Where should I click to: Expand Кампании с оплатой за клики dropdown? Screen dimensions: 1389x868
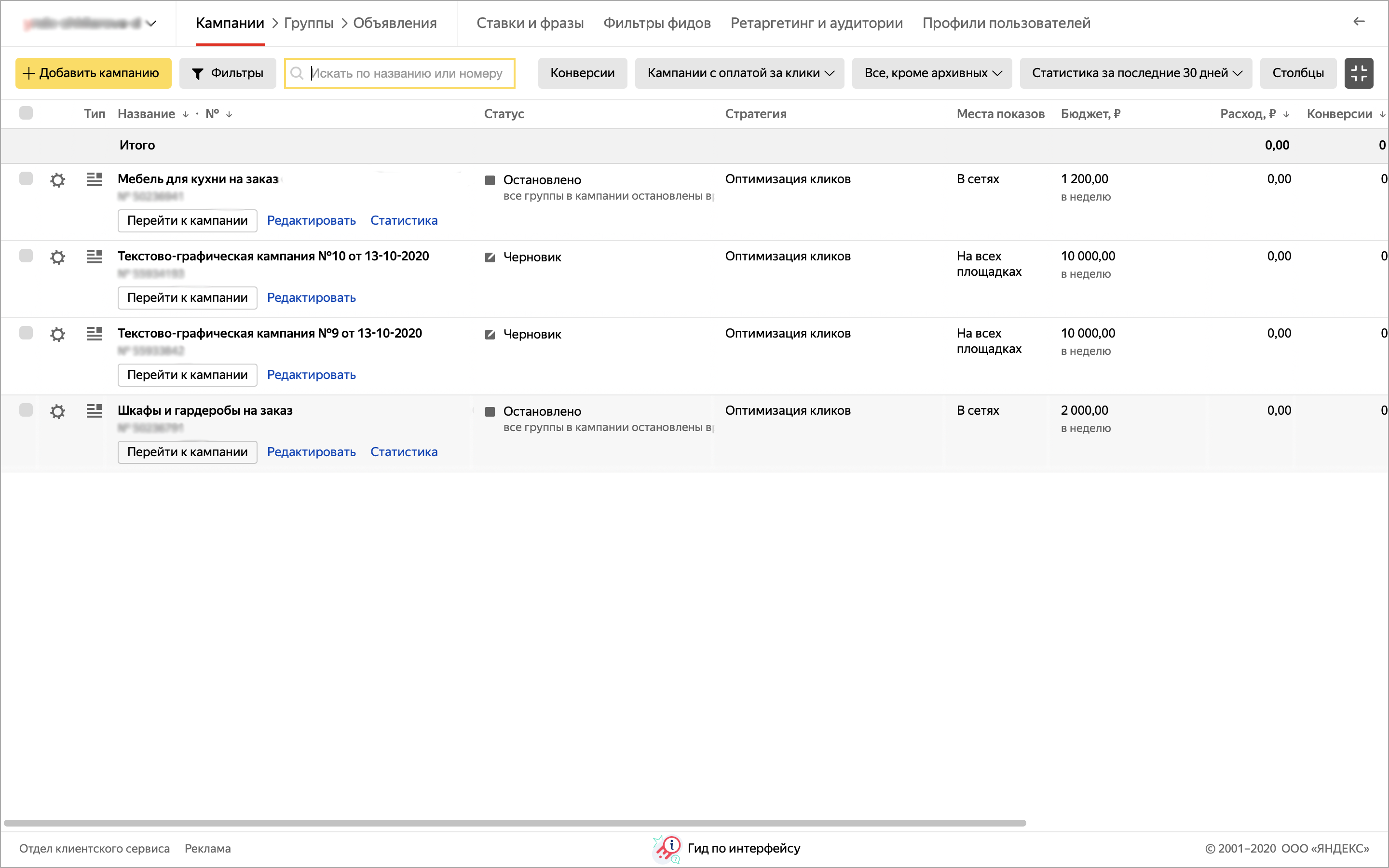(x=739, y=73)
